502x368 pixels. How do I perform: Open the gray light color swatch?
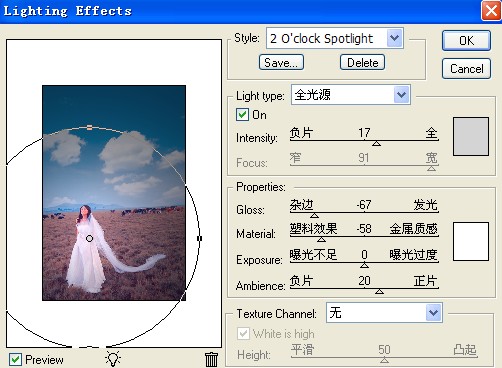471,136
